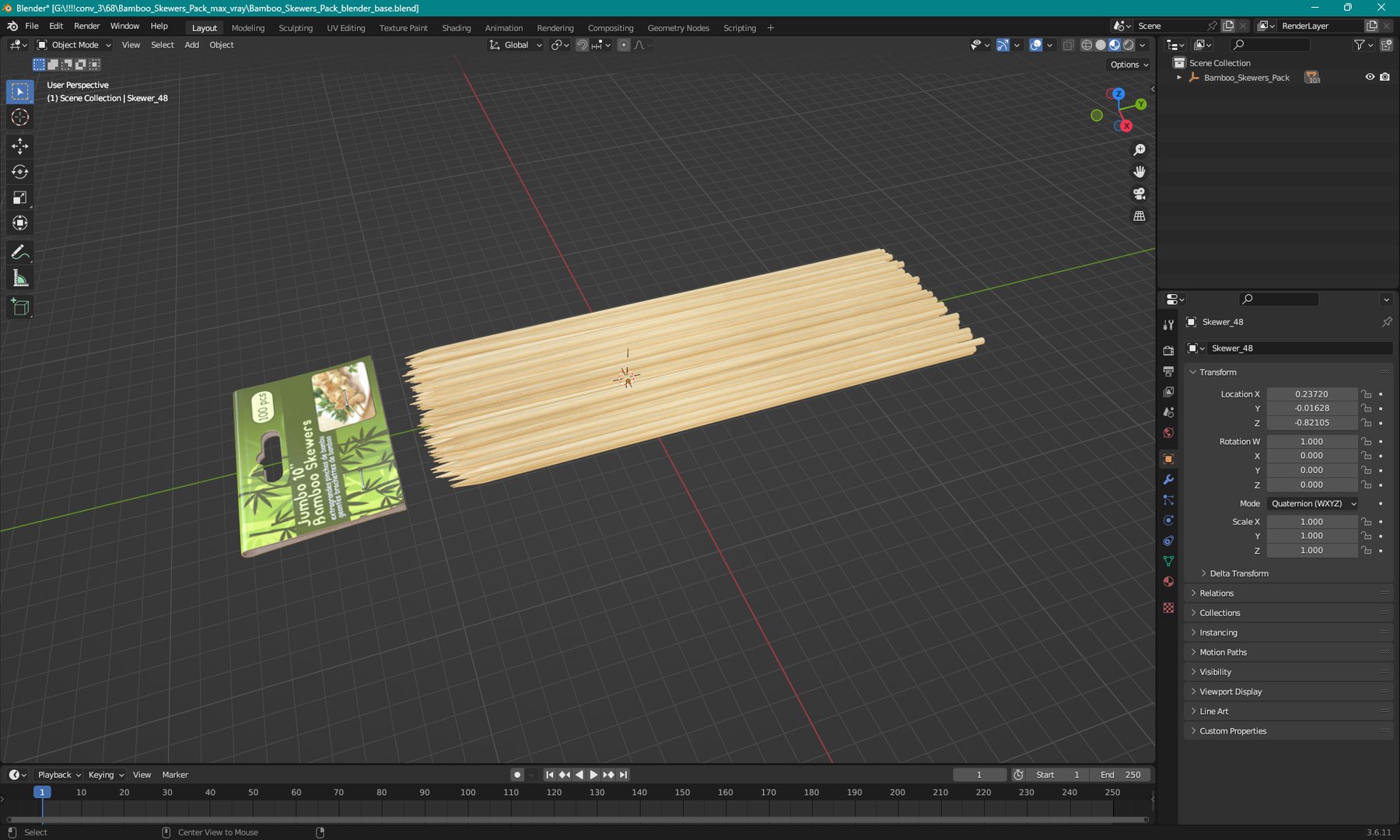The height and width of the screenshot is (840, 1400).
Task: Open the Scene properties tab
Action: pyautogui.click(x=1168, y=412)
